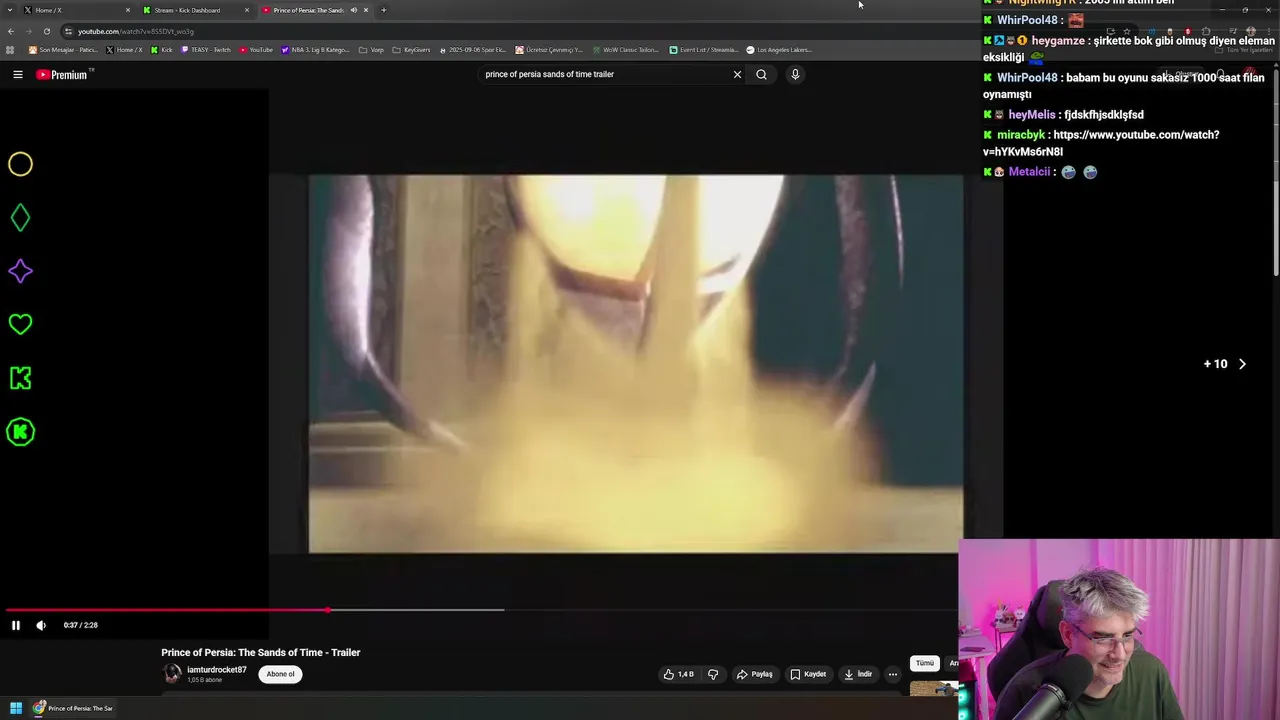Screen dimensions: 1280x720
Task: Open the TEASY - Twitch bookmark
Action: [206, 49]
